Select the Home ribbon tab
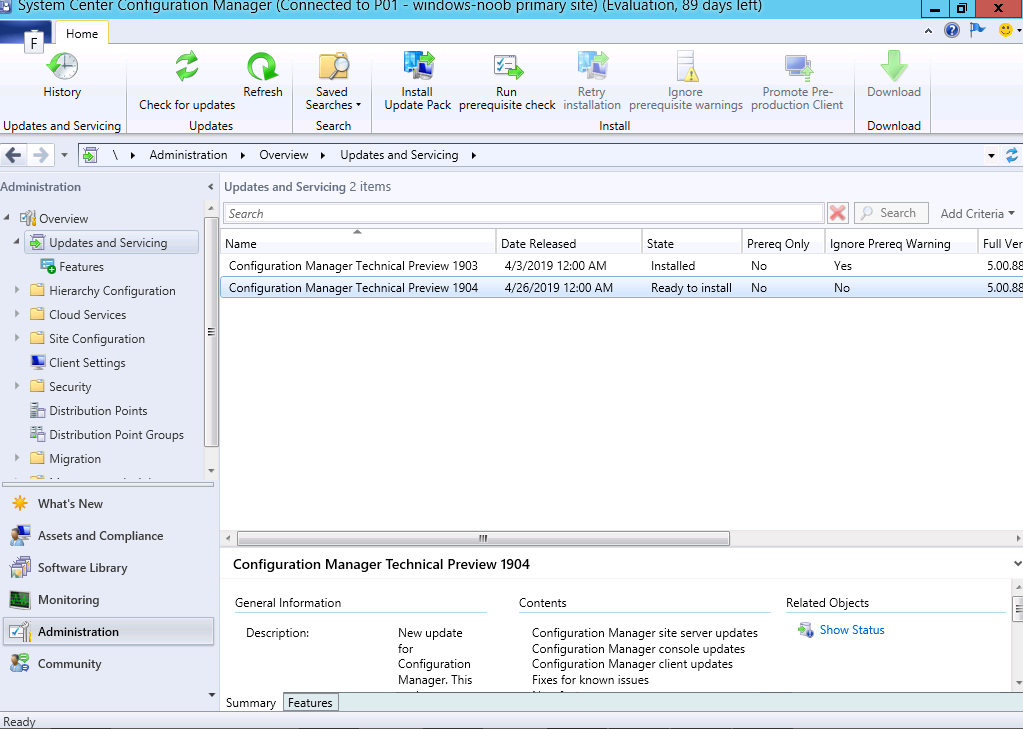The image size is (1023, 729). pyautogui.click(x=82, y=33)
